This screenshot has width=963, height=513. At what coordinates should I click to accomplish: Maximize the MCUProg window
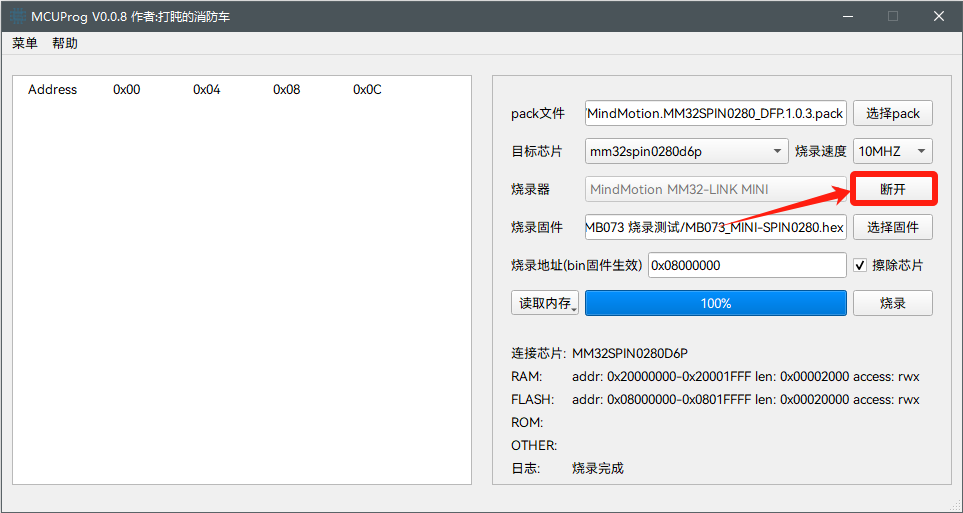[892, 16]
